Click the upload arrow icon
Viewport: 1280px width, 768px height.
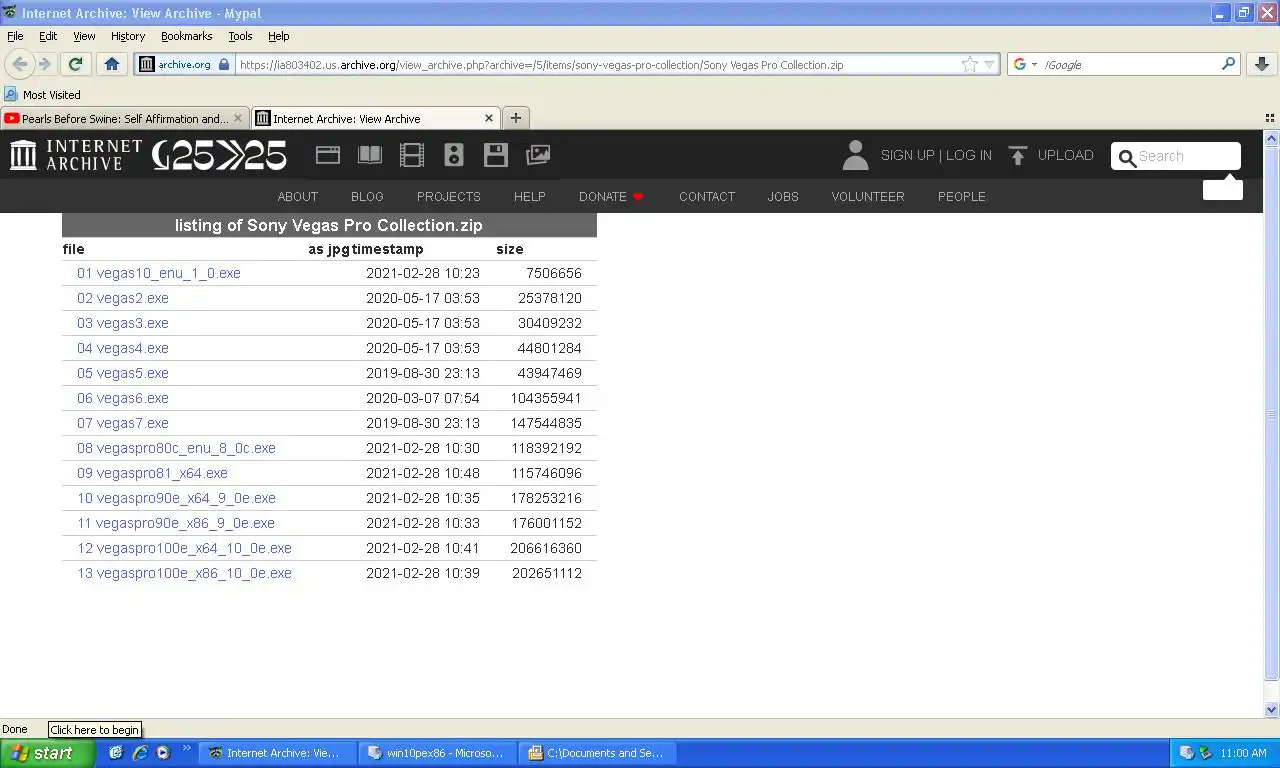tap(1018, 155)
